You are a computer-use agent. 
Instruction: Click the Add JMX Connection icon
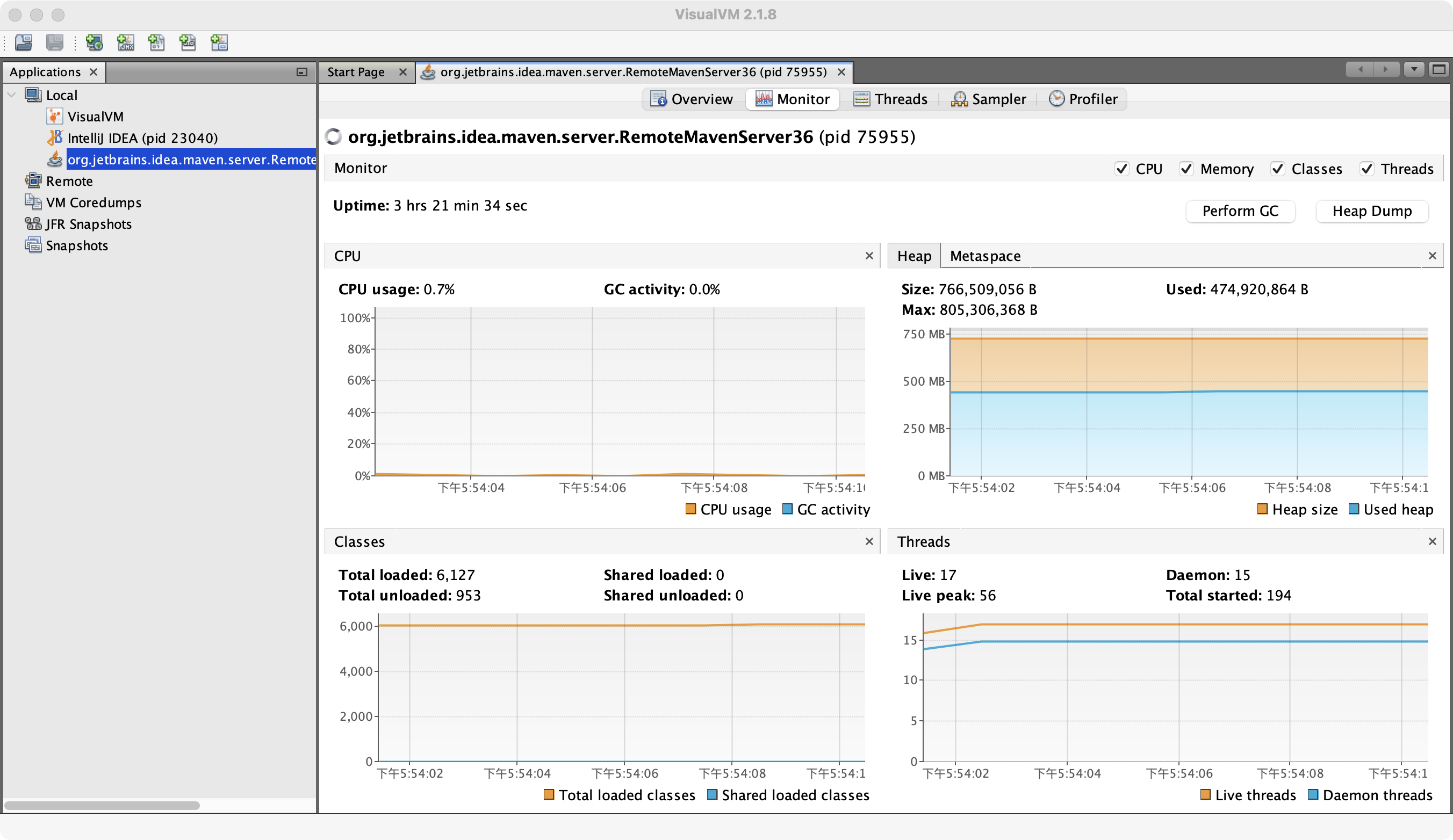pyautogui.click(x=125, y=42)
